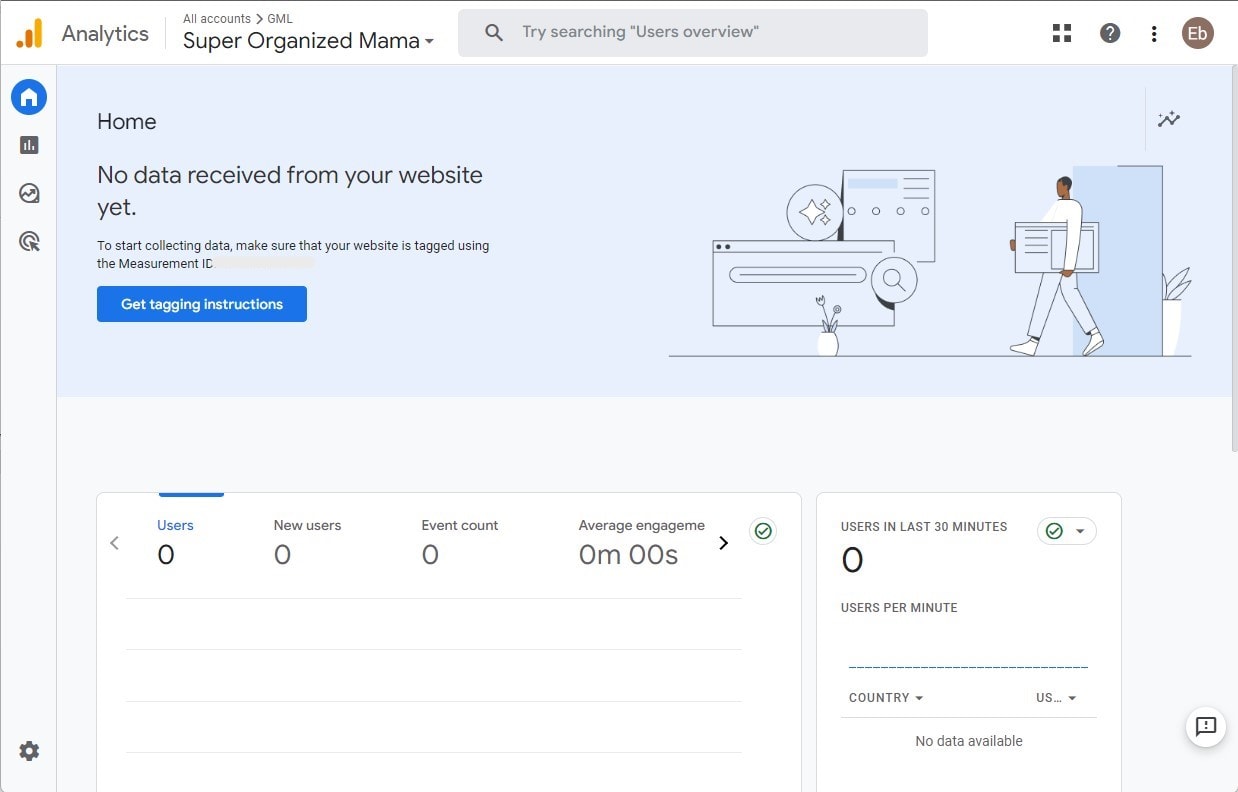
Task: Select the Average engagement time tab
Action: coord(641,543)
